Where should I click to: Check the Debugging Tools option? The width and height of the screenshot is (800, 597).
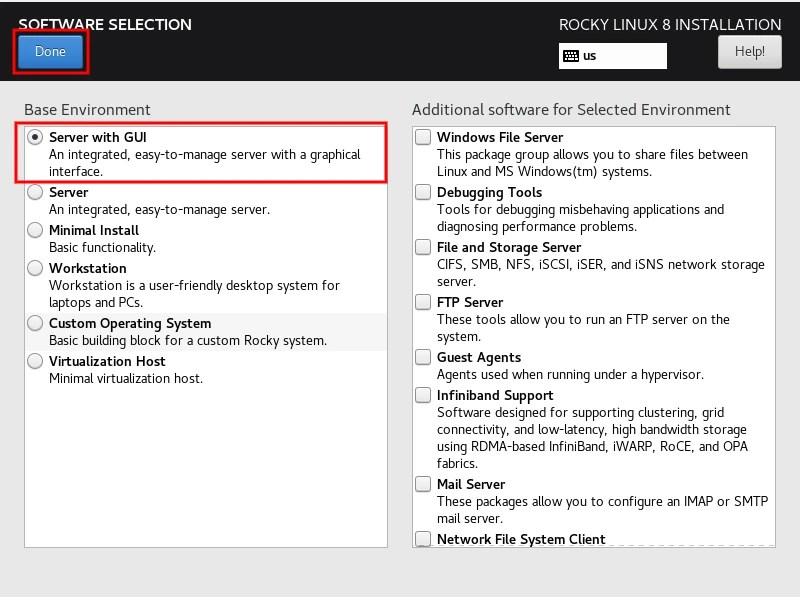[x=423, y=192]
